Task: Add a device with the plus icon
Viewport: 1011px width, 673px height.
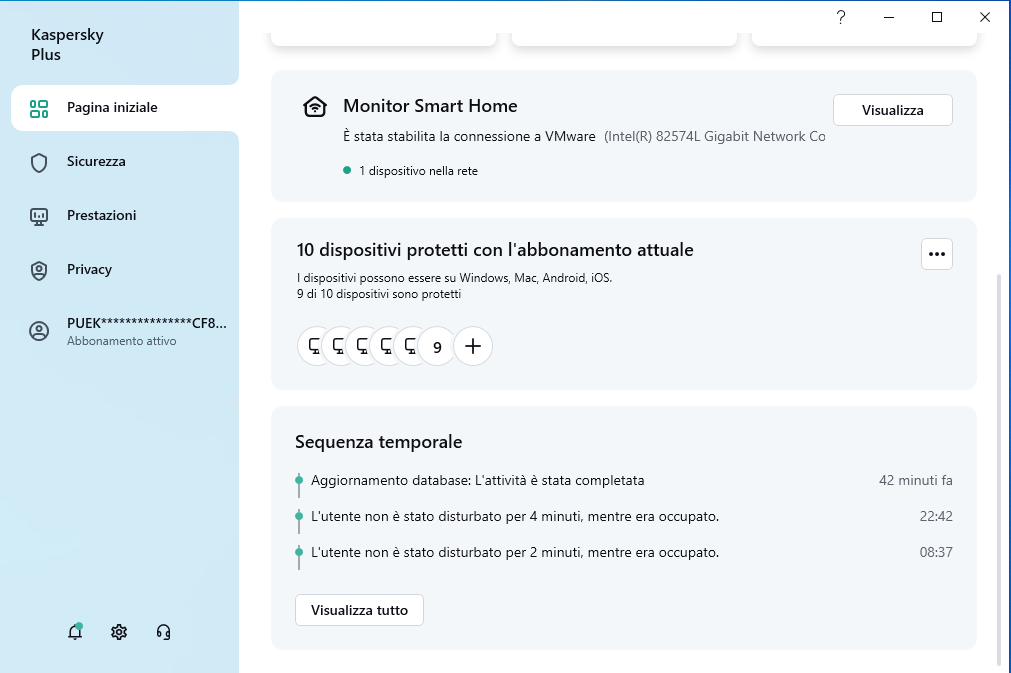Action: pos(473,346)
